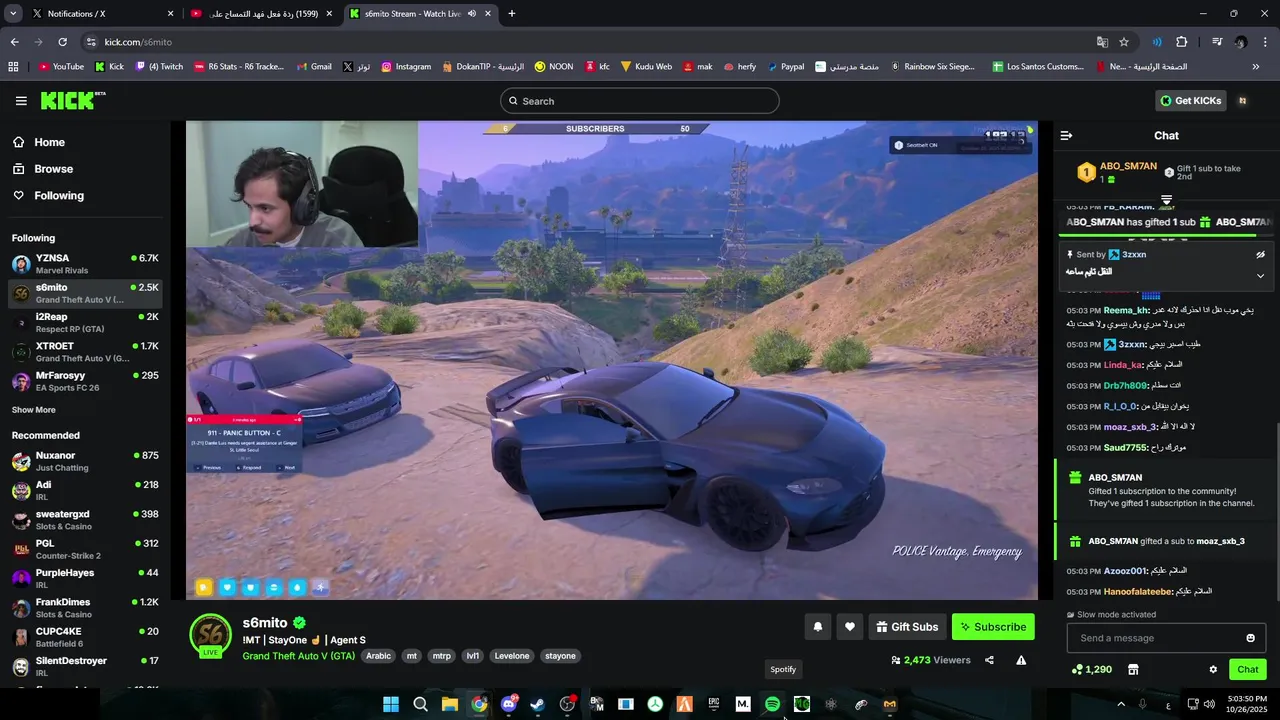Reload the page
The height and width of the screenshot is (720, 1280).
tap(62, 42)
